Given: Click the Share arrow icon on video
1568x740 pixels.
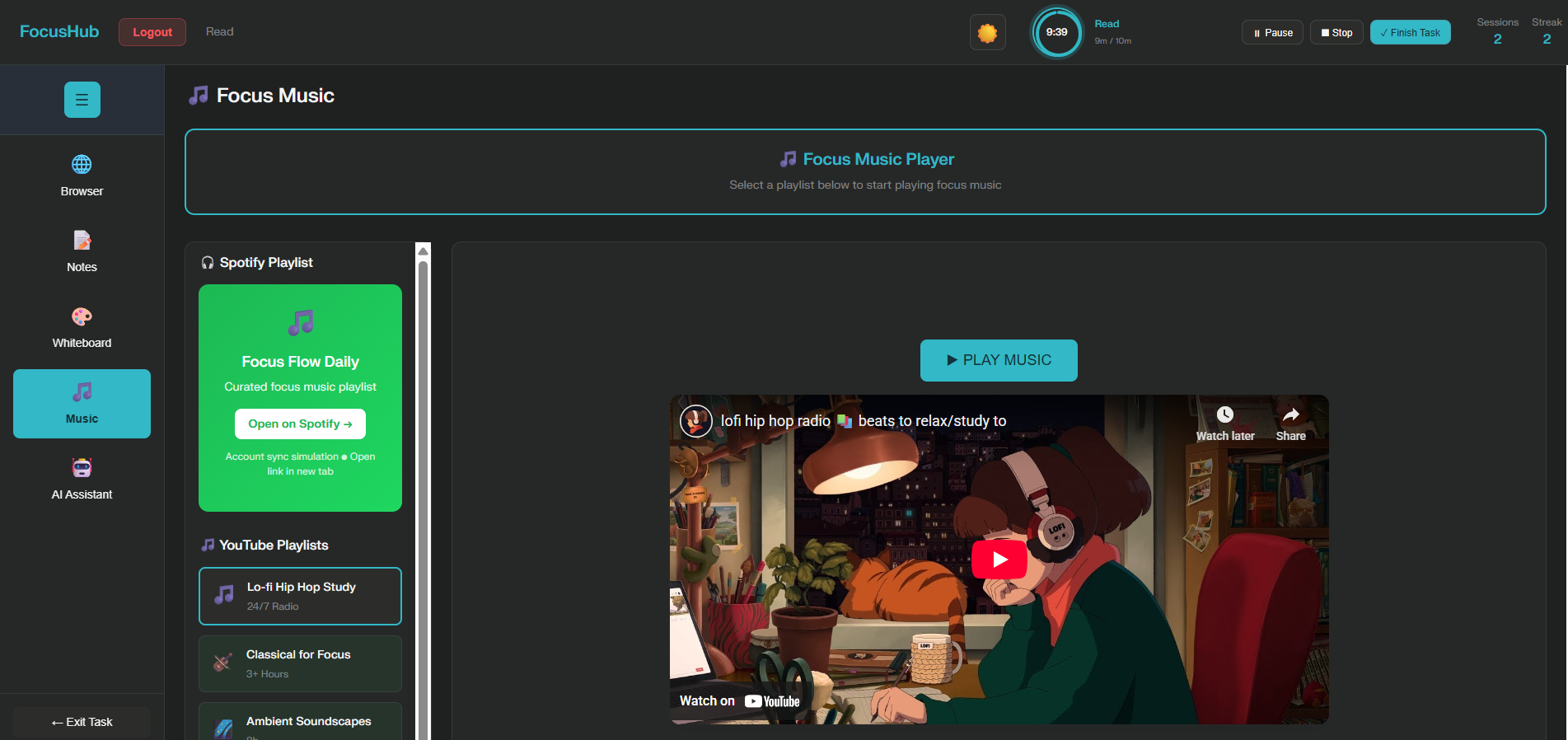Looking at the screenshot, I should (x=1291, y=414).
